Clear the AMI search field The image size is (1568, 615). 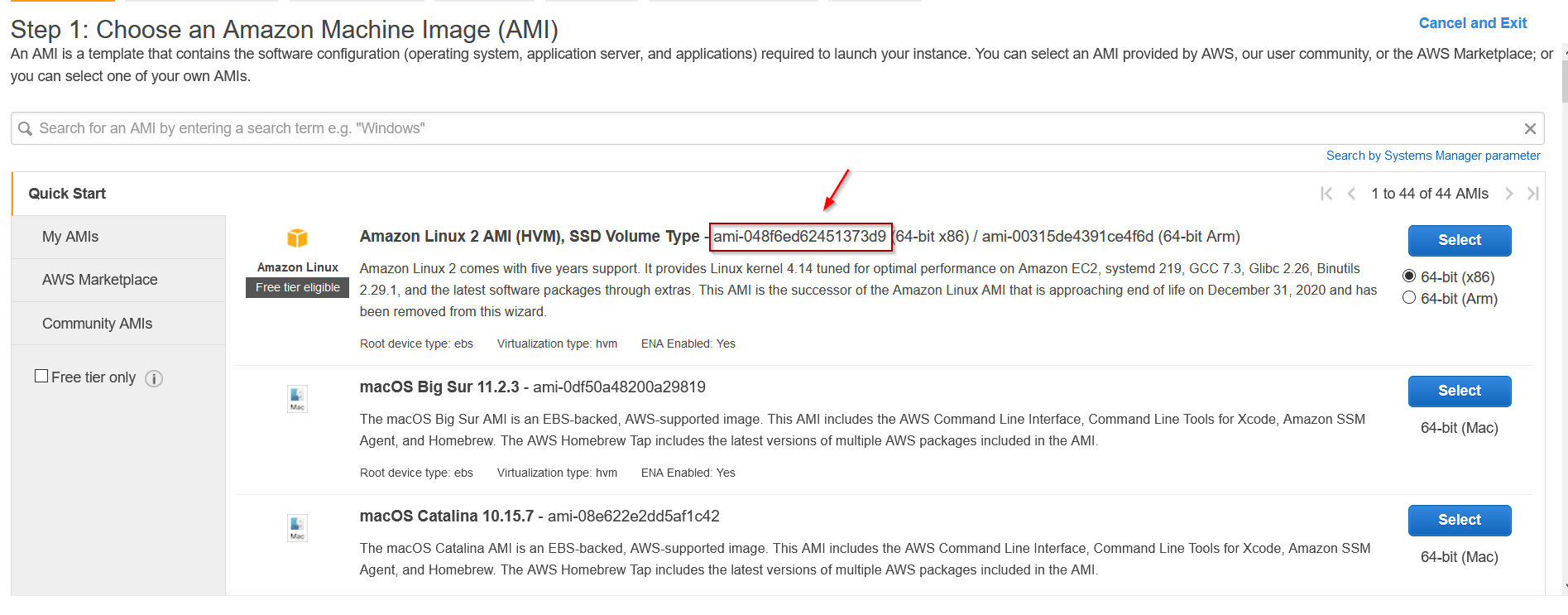click(x=1530, y=128)
